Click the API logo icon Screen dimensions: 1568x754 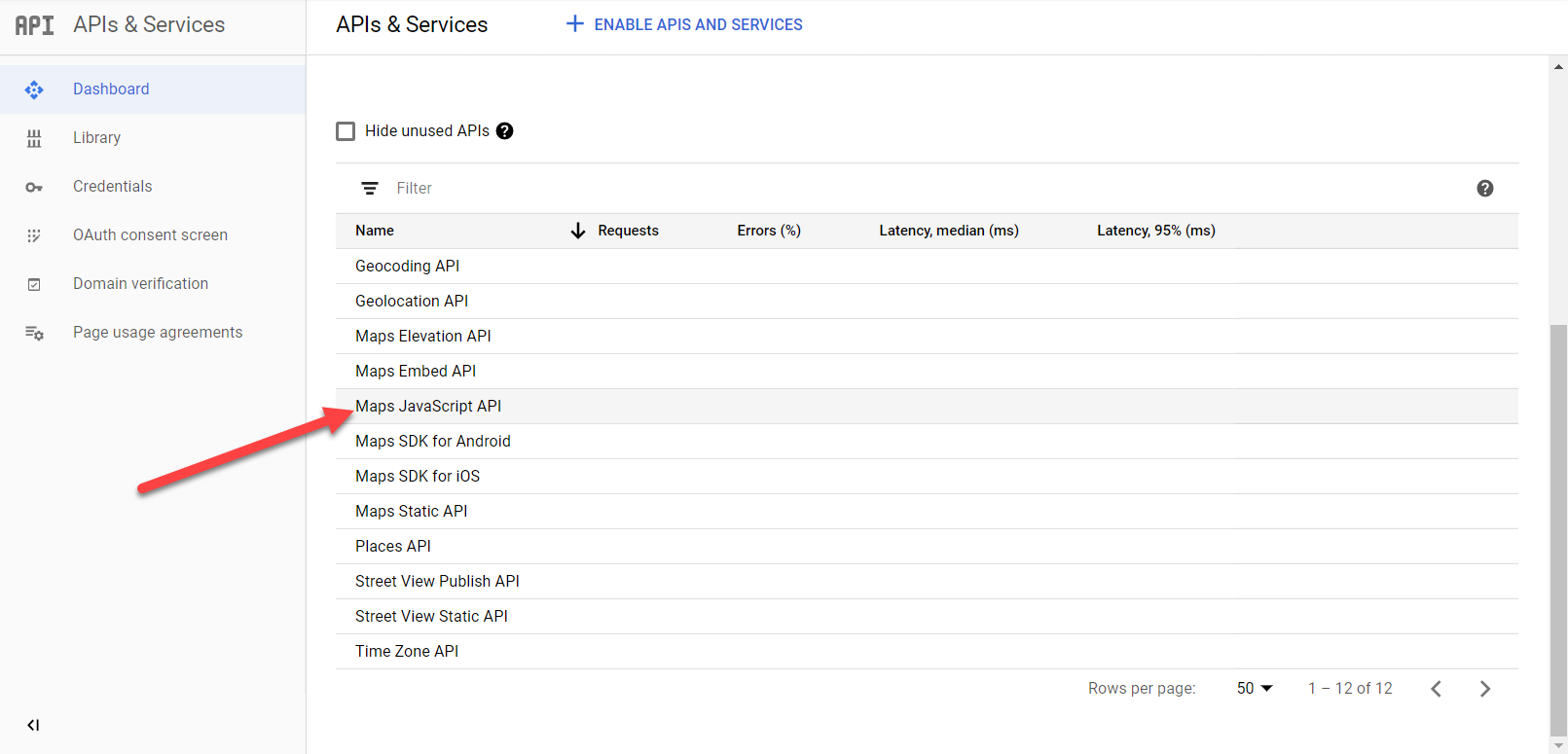tap(34, 25)
